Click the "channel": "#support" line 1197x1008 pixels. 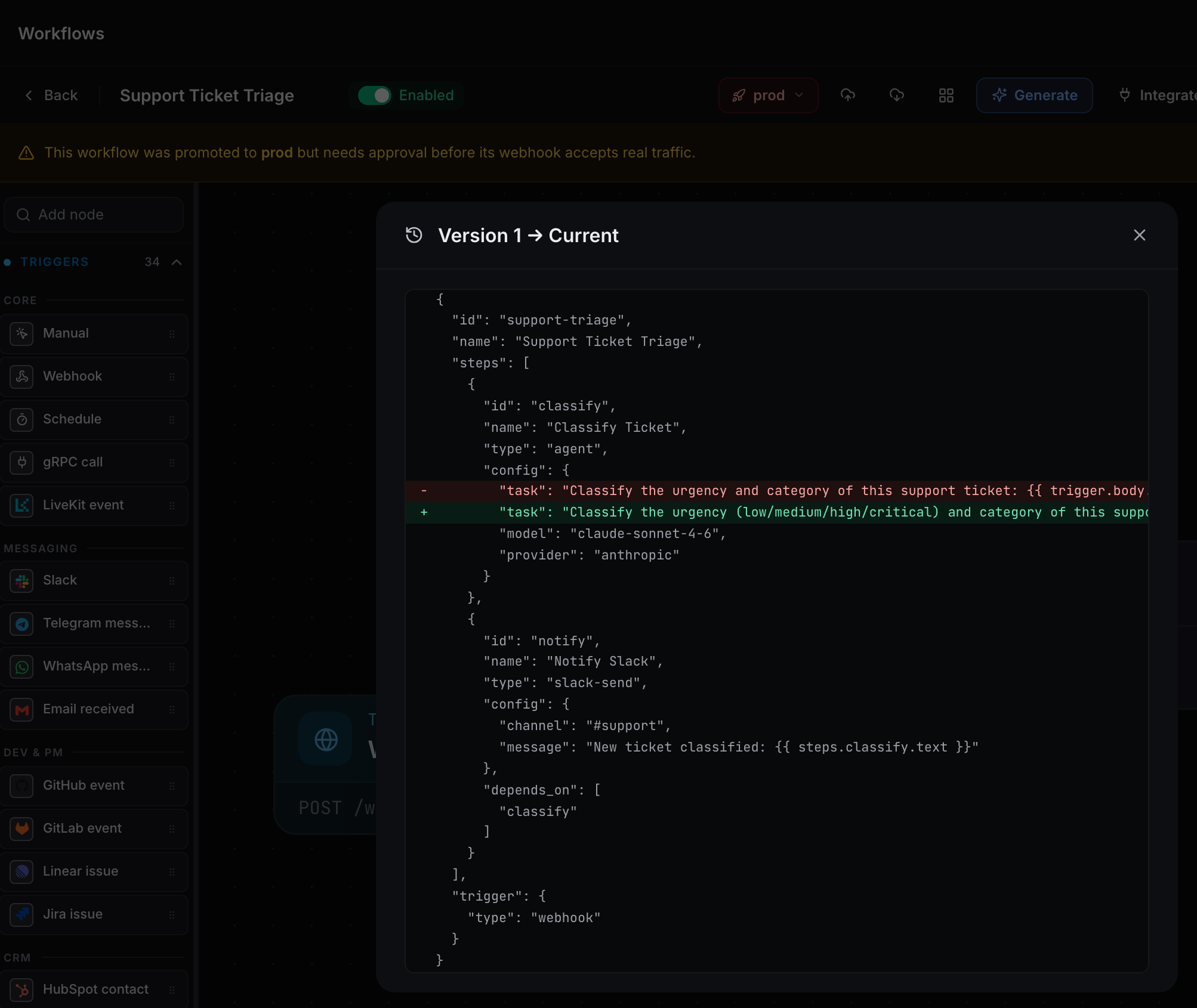point(585,726)
